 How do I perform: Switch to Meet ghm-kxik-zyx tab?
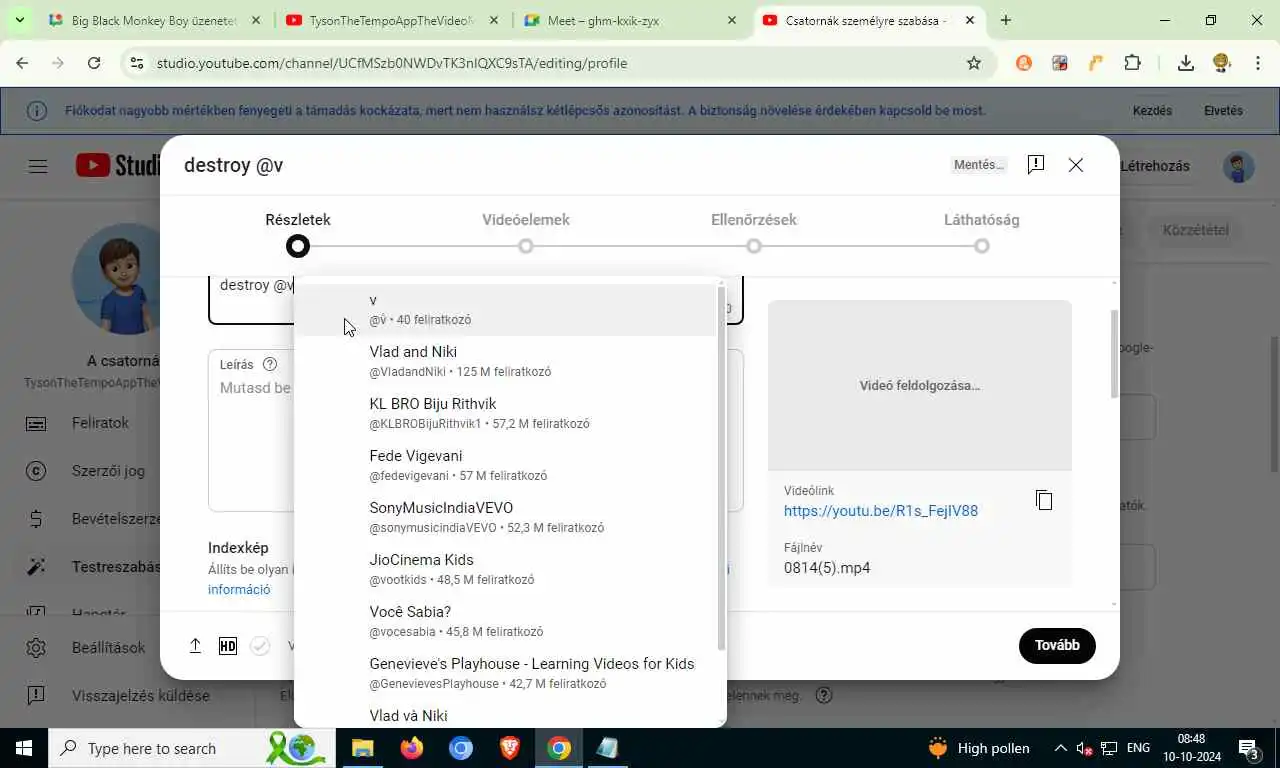tap(630, 20)
